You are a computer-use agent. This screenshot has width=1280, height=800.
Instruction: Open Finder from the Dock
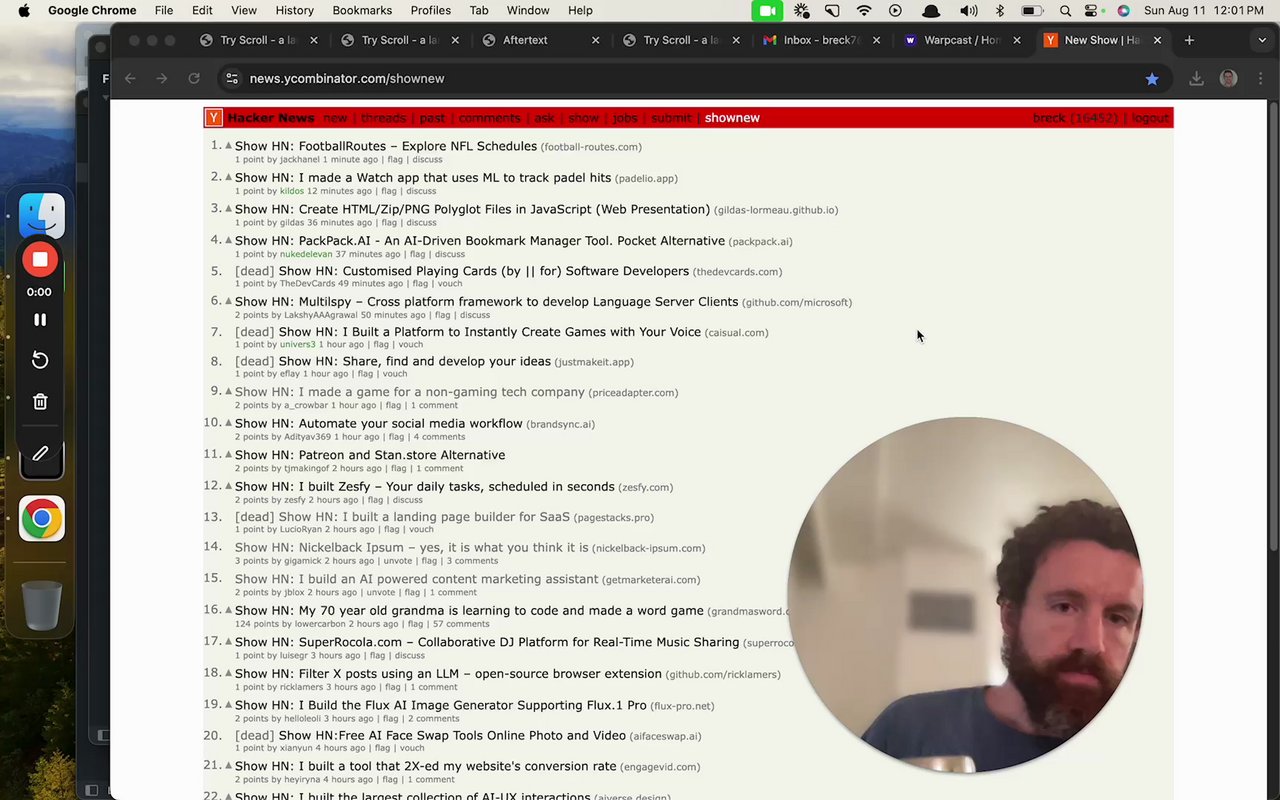tap(42, 216)
